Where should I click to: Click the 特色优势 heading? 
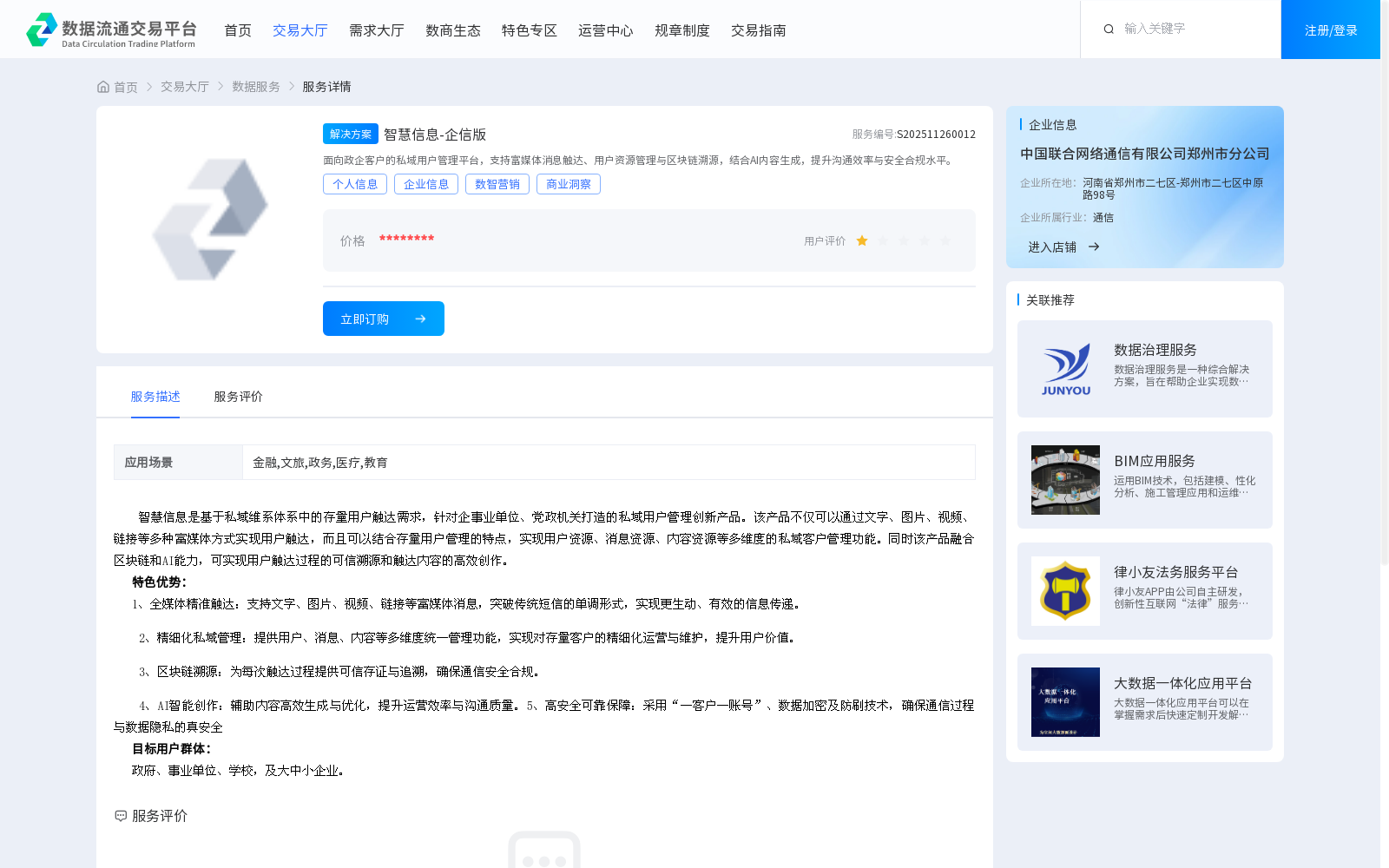pos(160,582)
